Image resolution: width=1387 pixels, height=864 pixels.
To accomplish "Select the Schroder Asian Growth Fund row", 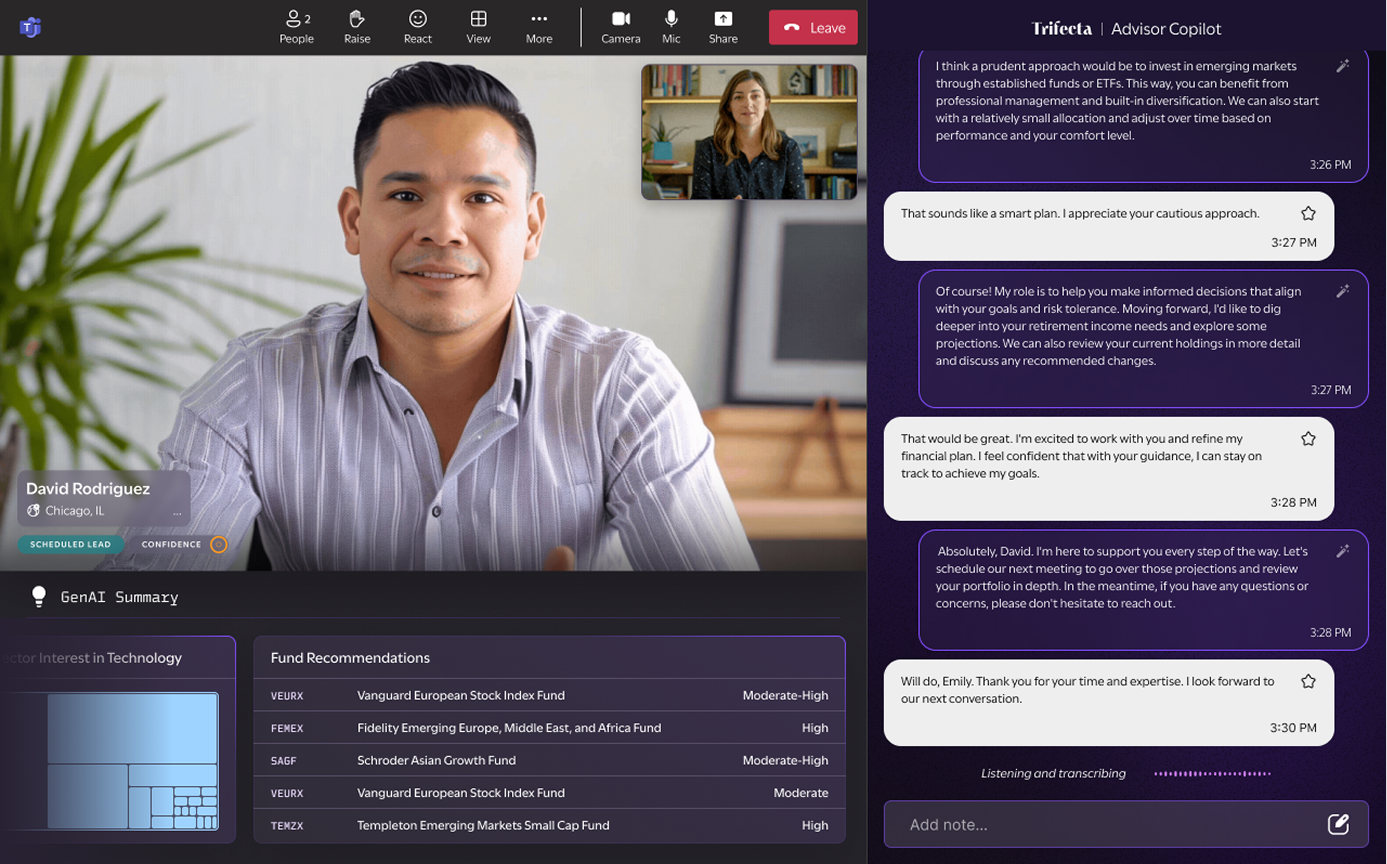I will click(549, 760).
